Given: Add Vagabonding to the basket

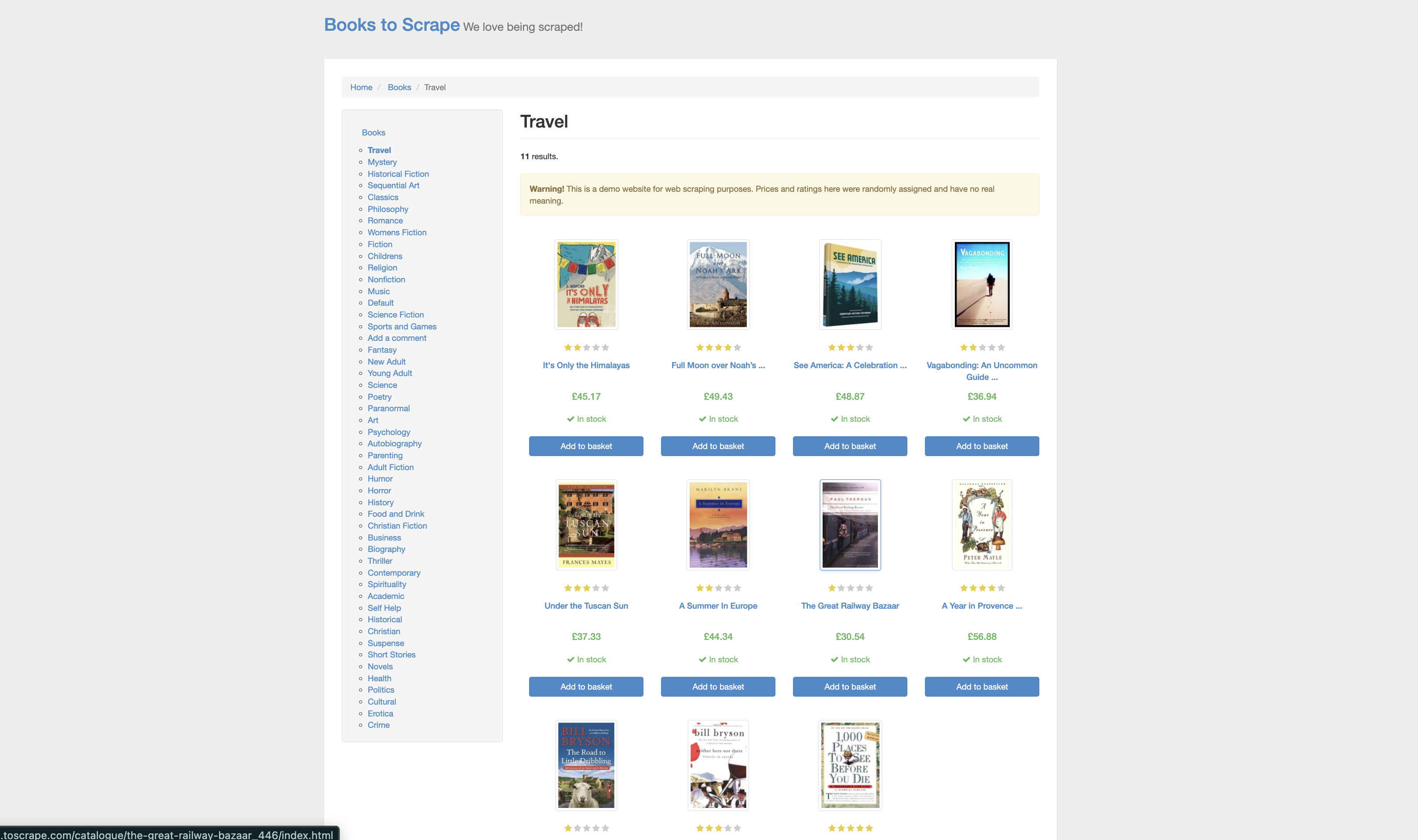Looking at the screenshot, I should click(982, 446).
